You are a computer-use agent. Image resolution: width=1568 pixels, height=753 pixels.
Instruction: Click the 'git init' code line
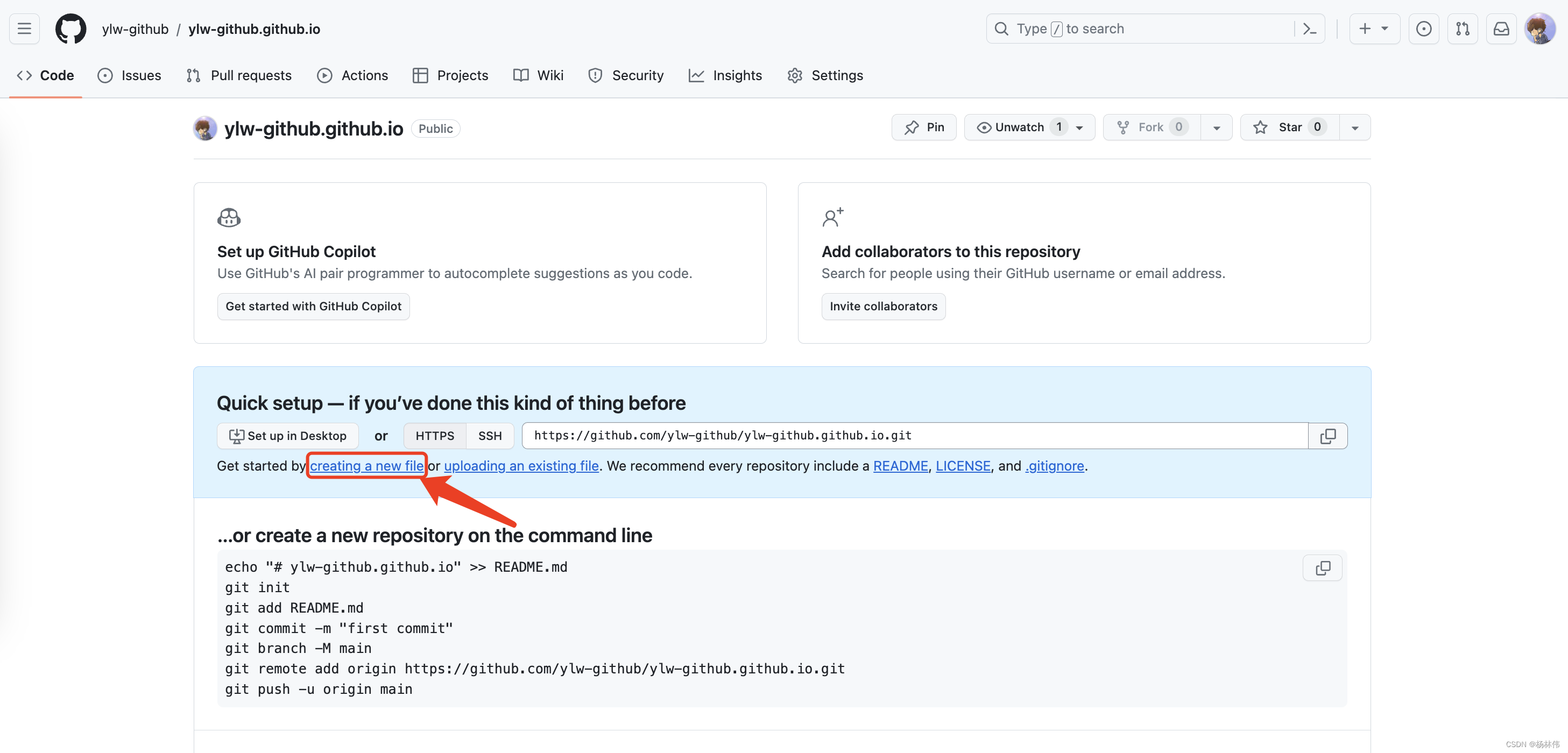pyautogui.click(x=257, y=587)
